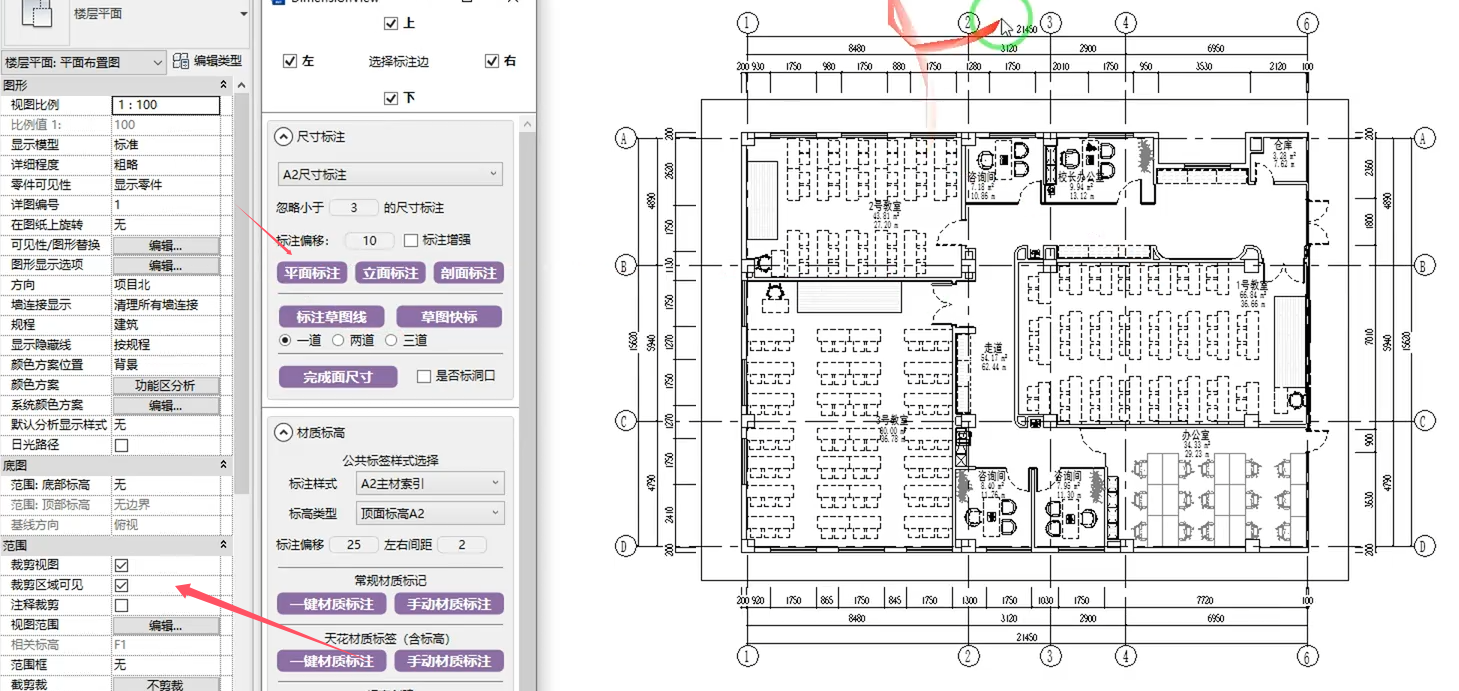Screen dimensions: 1459x691
Task: Click the Edit Type (编辑类型) icon
Action: [181, 62]
